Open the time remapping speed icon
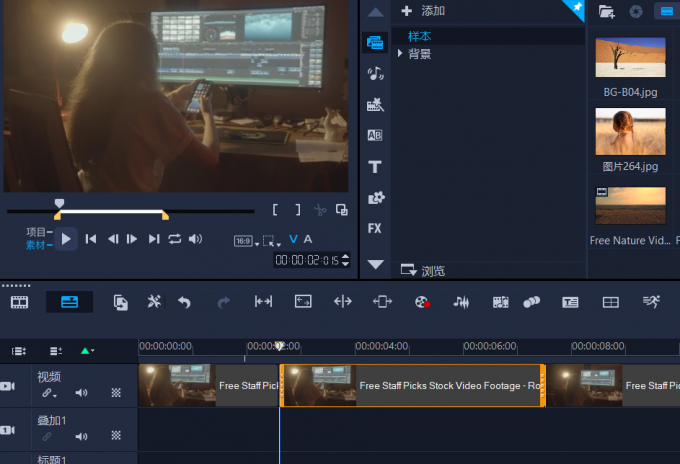This screenshot has width=680, height=464. [651, 301]
